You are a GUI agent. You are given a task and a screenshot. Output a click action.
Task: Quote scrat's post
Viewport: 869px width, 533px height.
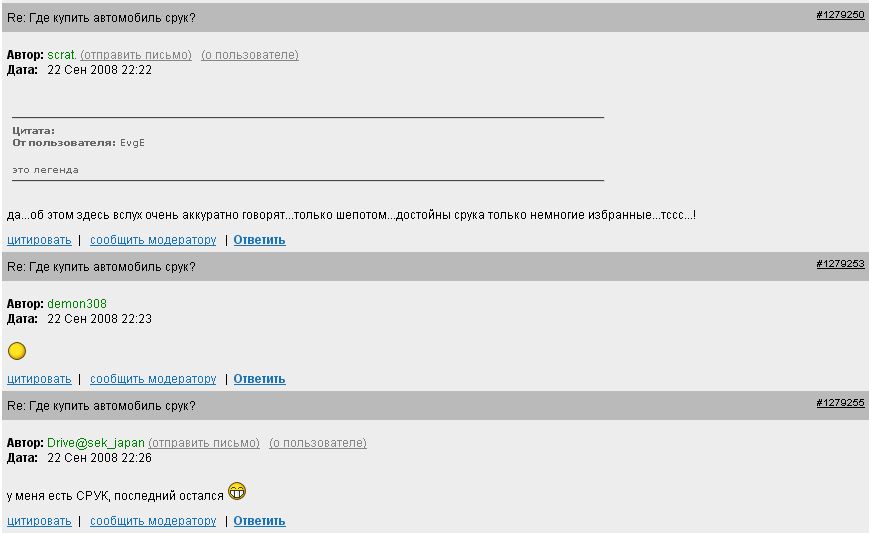click(39, 240)
